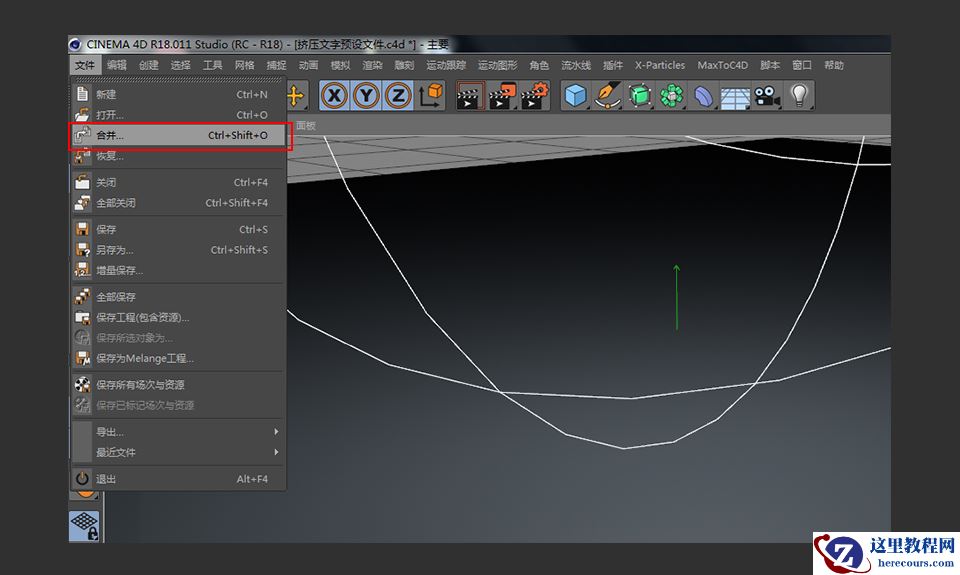Toggle the Z axis lock icon

coord(398,96)
